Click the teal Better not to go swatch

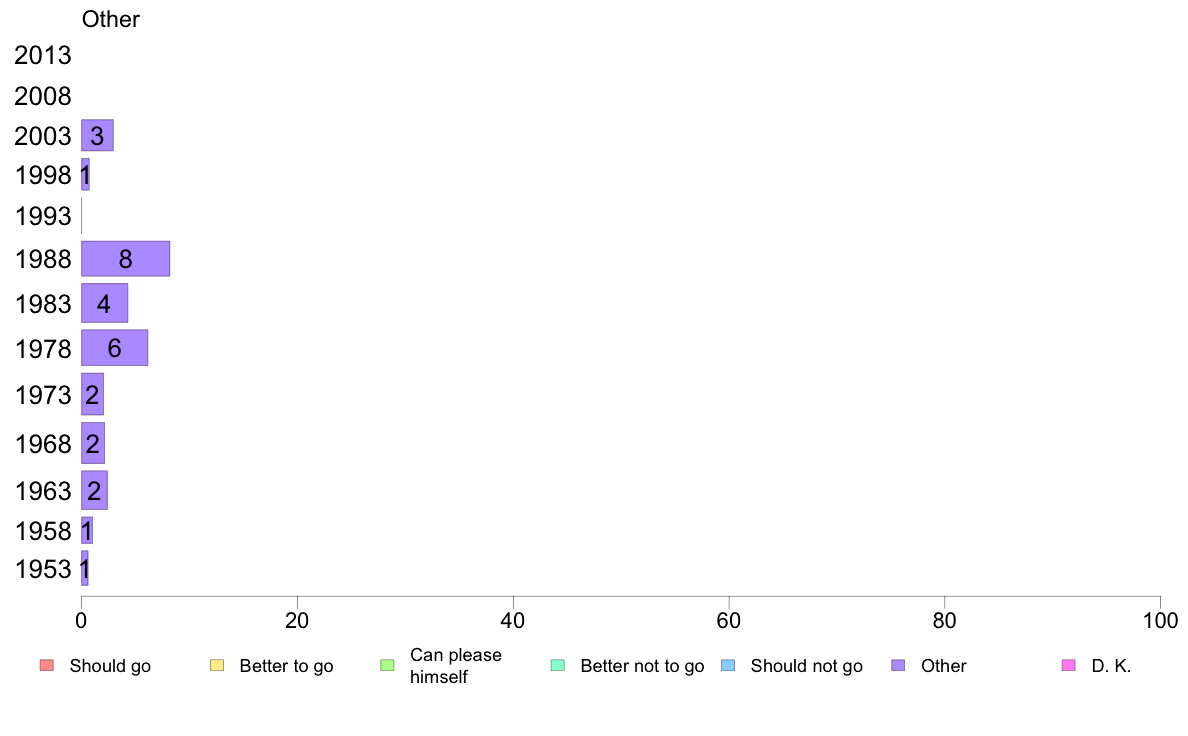pyautogui.click(x=558, y=666)
